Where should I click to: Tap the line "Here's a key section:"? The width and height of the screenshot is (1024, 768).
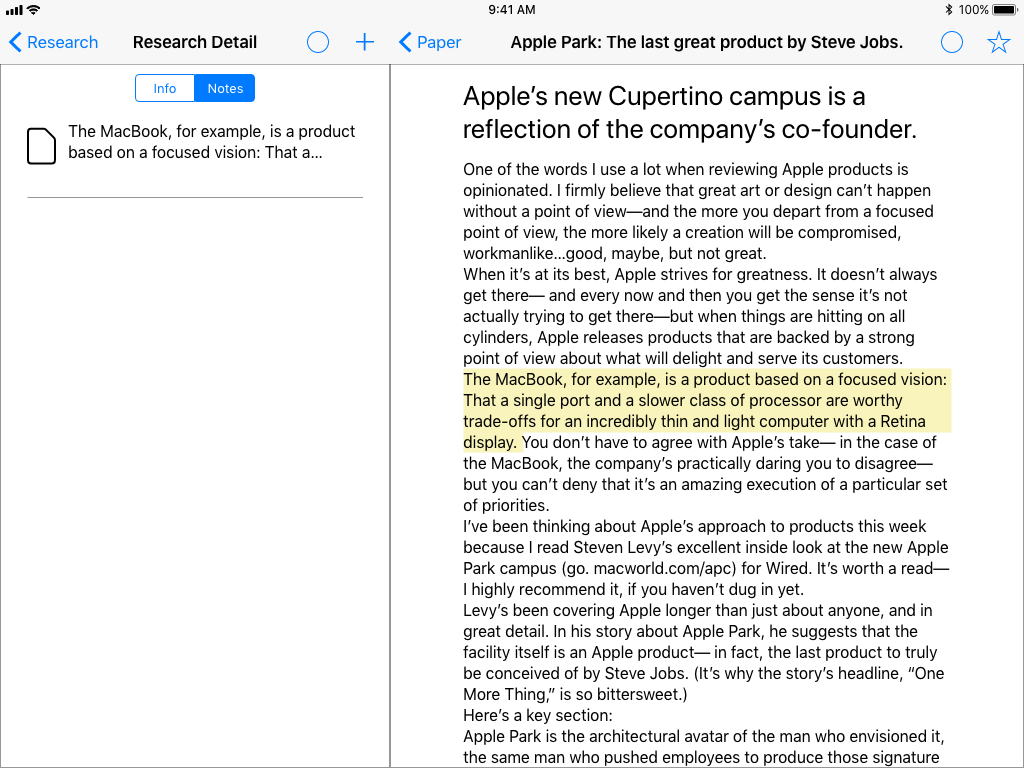click(537, 715)
